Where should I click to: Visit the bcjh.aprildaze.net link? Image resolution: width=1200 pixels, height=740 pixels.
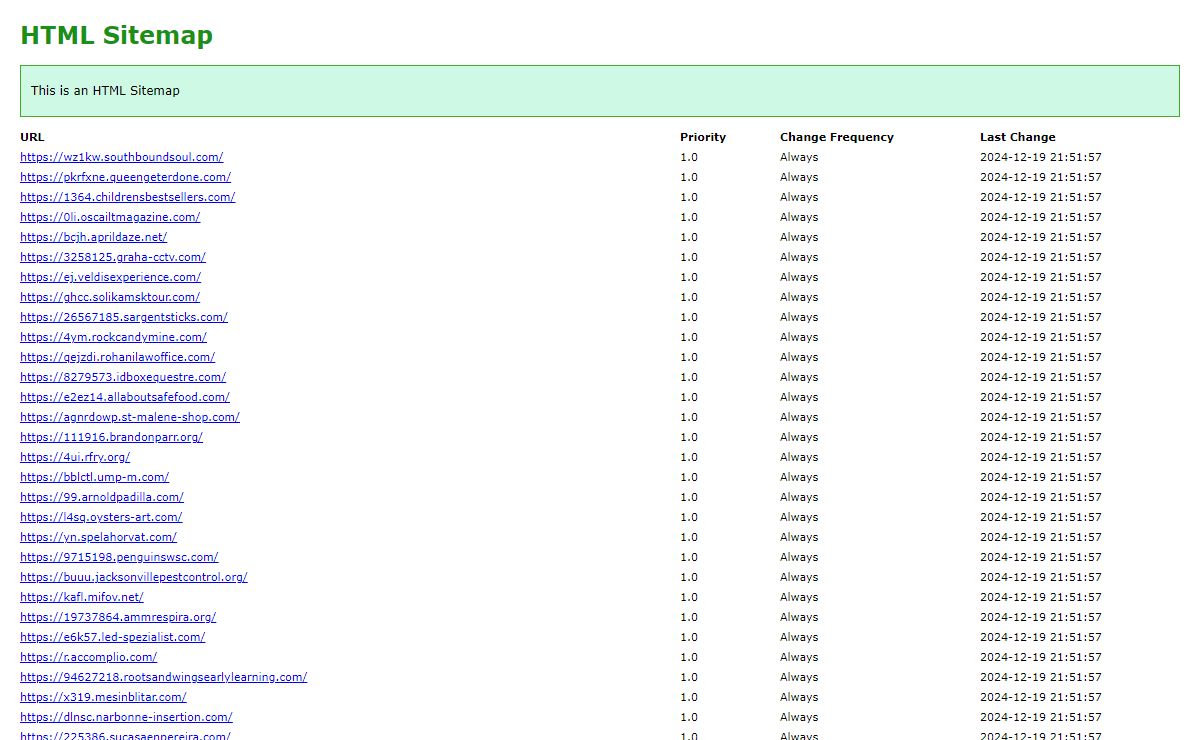tap(93, 237)
